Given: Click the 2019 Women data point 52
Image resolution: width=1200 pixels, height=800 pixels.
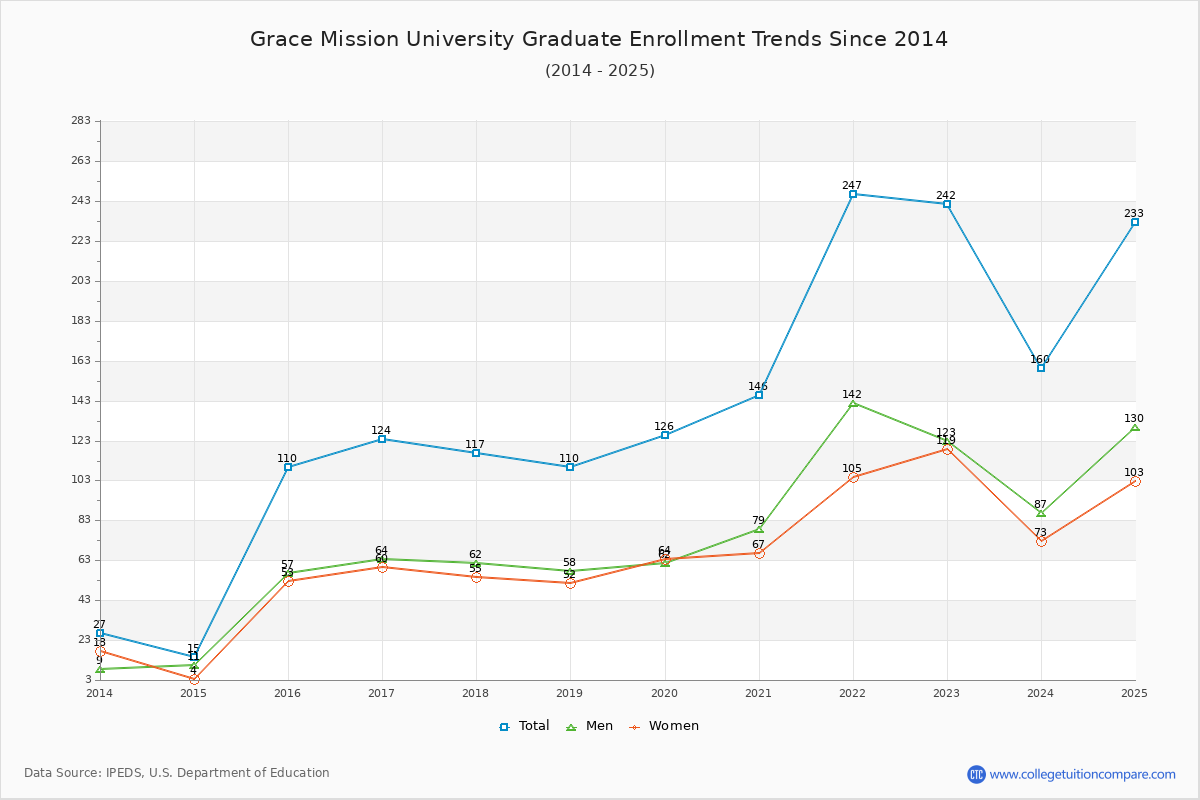Looking at the screenshot, I should pyautogui.click(x=570, y=583).
